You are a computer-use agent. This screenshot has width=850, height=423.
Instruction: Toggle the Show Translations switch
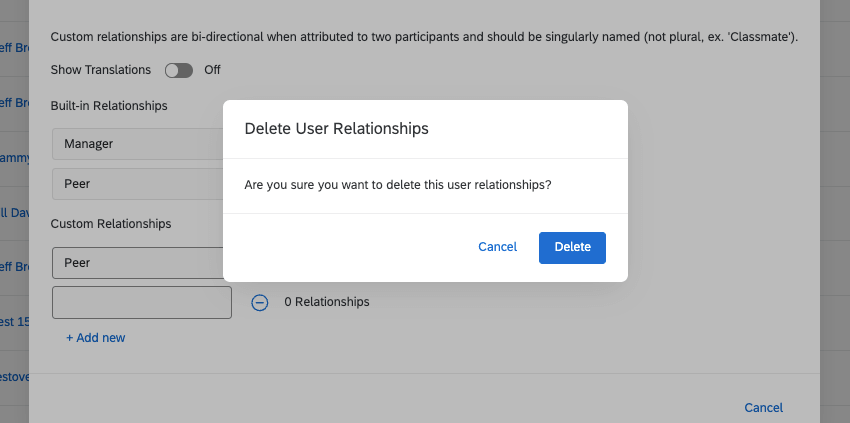(x=178, y=70)
